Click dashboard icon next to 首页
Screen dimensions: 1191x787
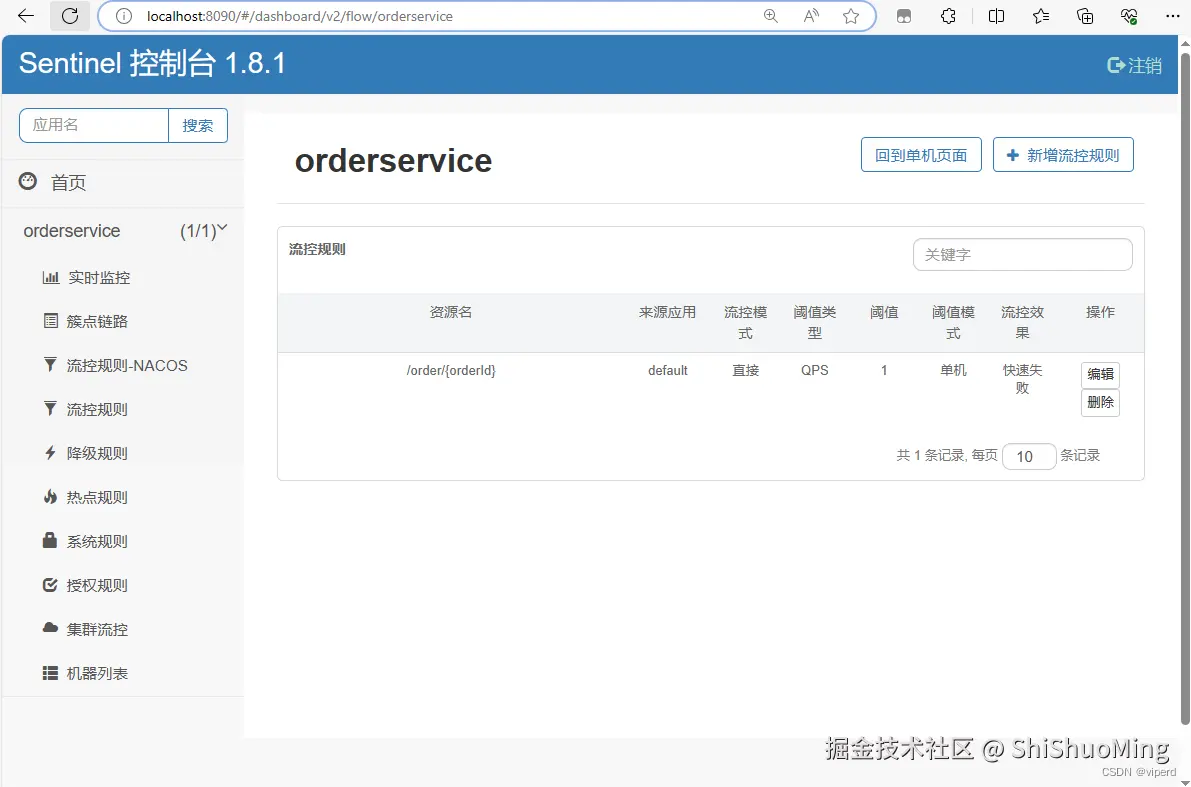pyautogui.click(x=28, y=181)
